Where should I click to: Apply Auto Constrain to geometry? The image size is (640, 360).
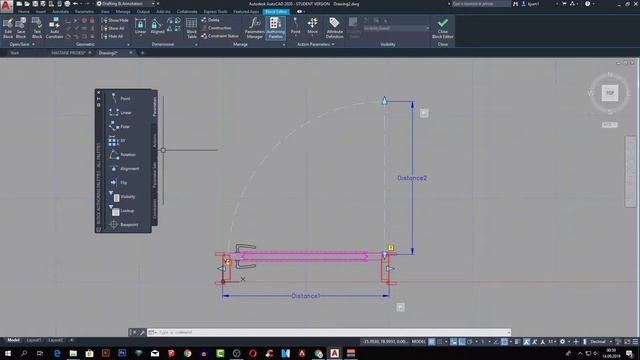tap(54, 28)
